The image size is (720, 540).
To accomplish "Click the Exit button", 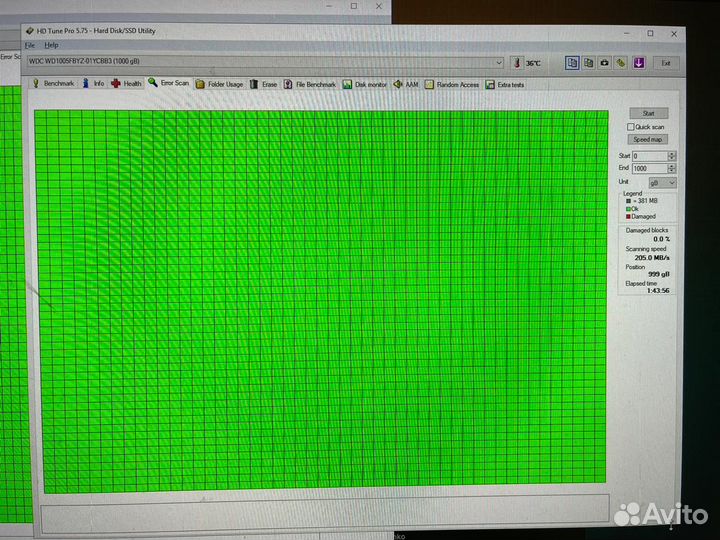I will [x=666, y=63].
